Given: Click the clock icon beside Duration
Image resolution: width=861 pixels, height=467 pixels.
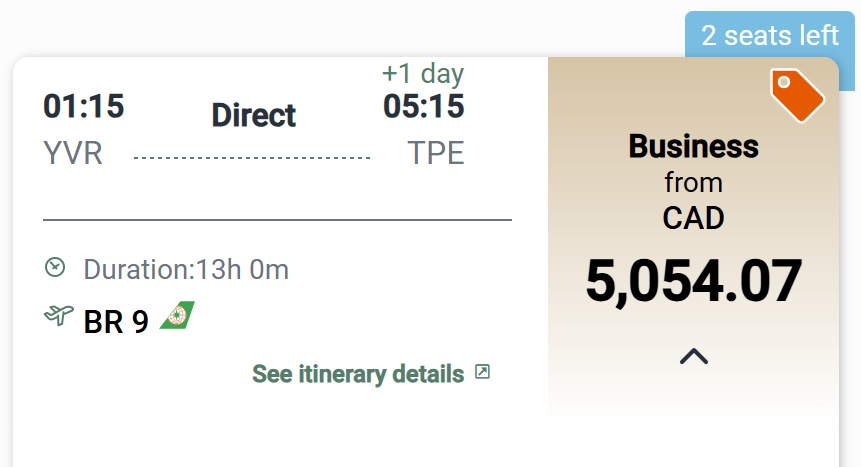Looking at the screenshot, I should click(x=56, y=267).
